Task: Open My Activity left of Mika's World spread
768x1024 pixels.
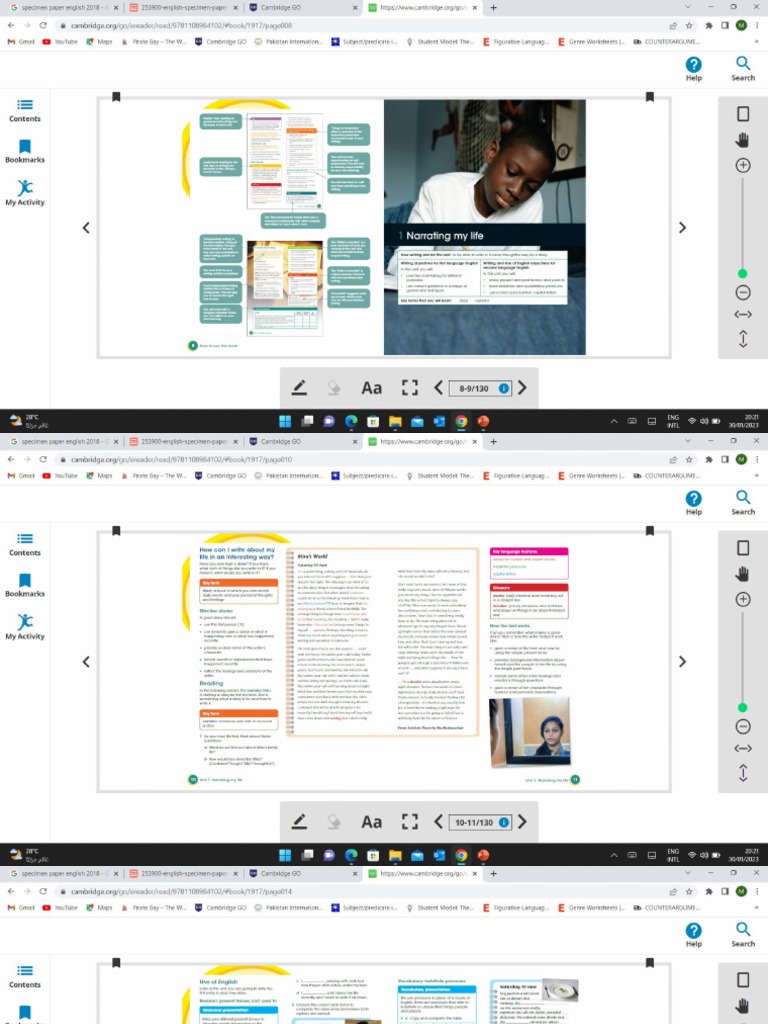Action: (x=25, y=626)
